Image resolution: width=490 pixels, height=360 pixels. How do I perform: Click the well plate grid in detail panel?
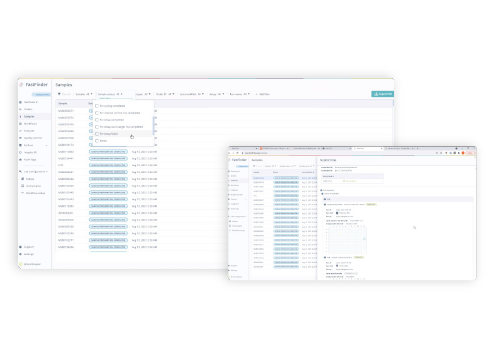346,241
